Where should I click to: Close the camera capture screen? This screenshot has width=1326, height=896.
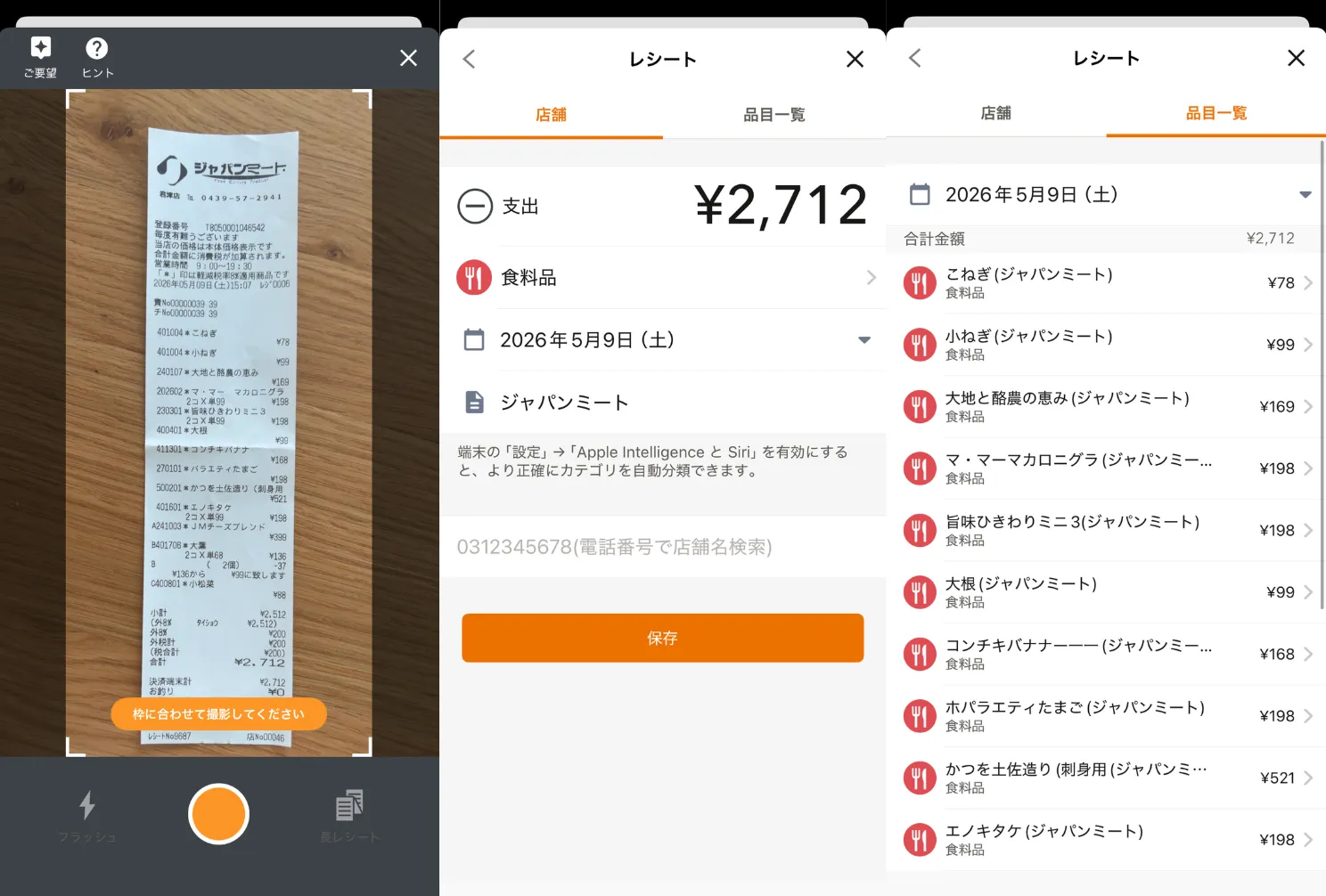point(408,58)
